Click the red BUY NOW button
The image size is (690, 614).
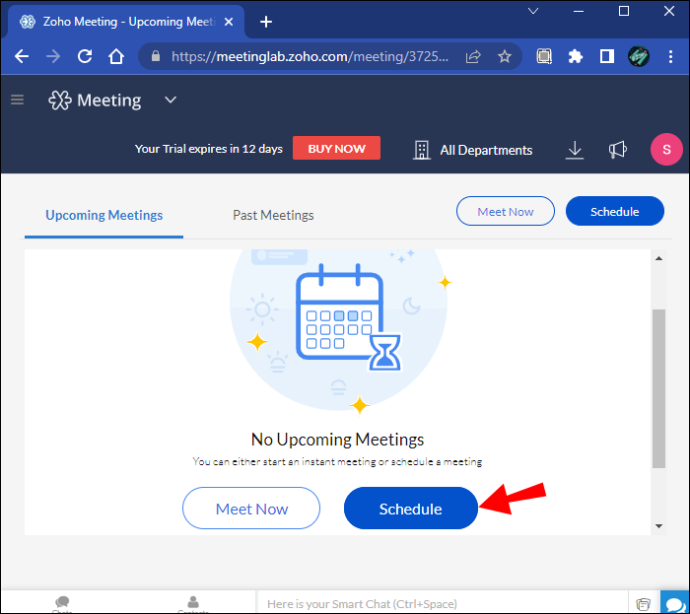tap(336, 148)
